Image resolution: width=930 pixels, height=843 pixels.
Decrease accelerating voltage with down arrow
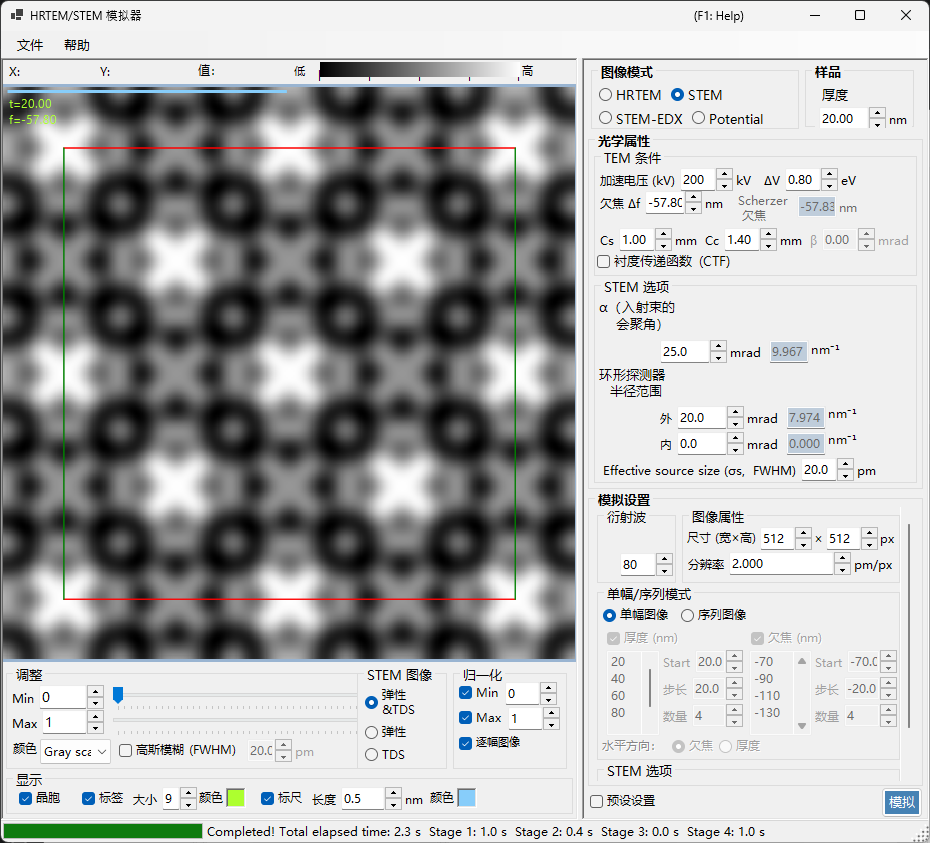pos(724,185)
